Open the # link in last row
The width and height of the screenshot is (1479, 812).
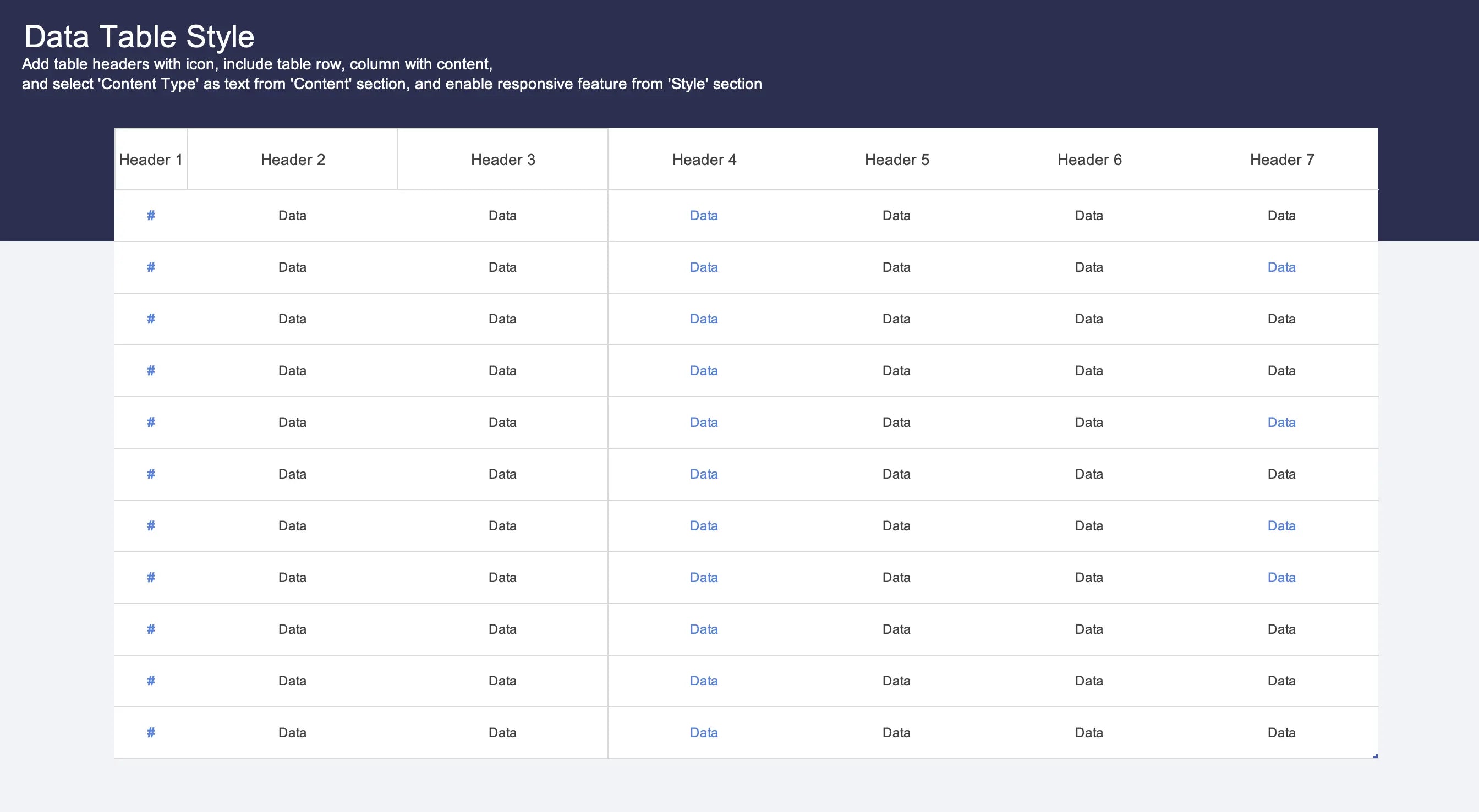[150, 732]
